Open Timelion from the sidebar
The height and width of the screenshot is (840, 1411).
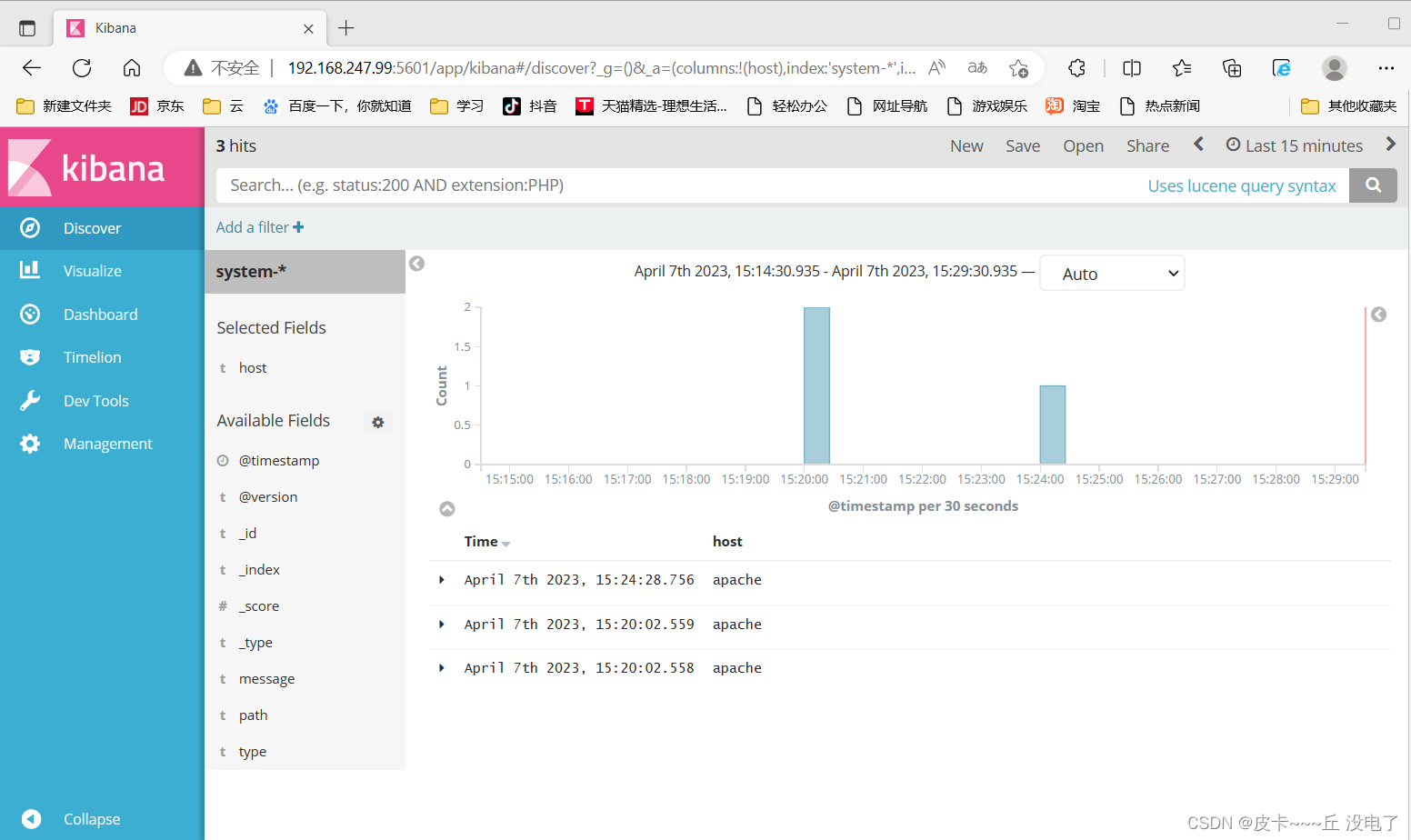point(102,357)
